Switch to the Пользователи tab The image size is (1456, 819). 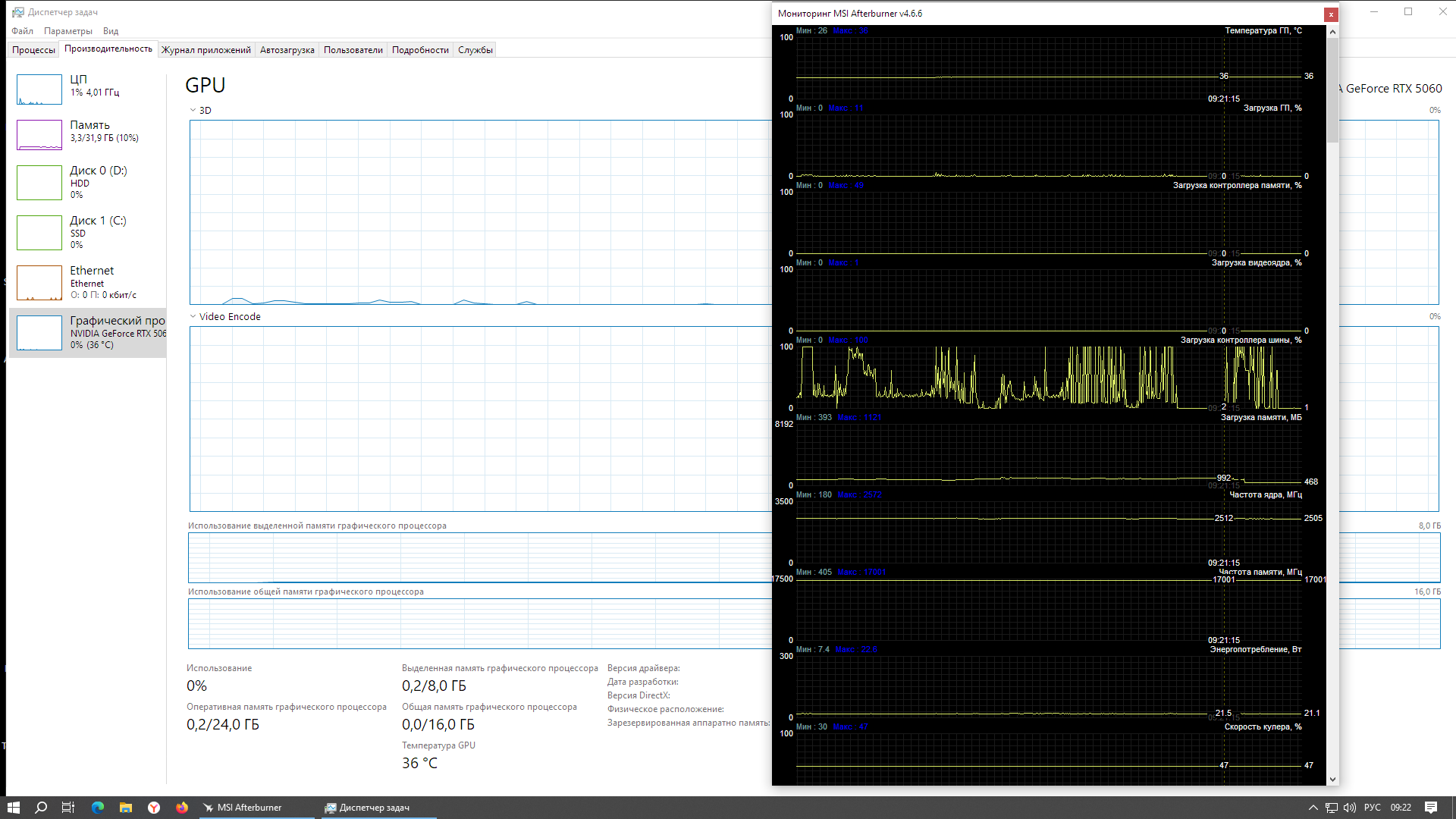pyautogui.click(x=353, y=50)
